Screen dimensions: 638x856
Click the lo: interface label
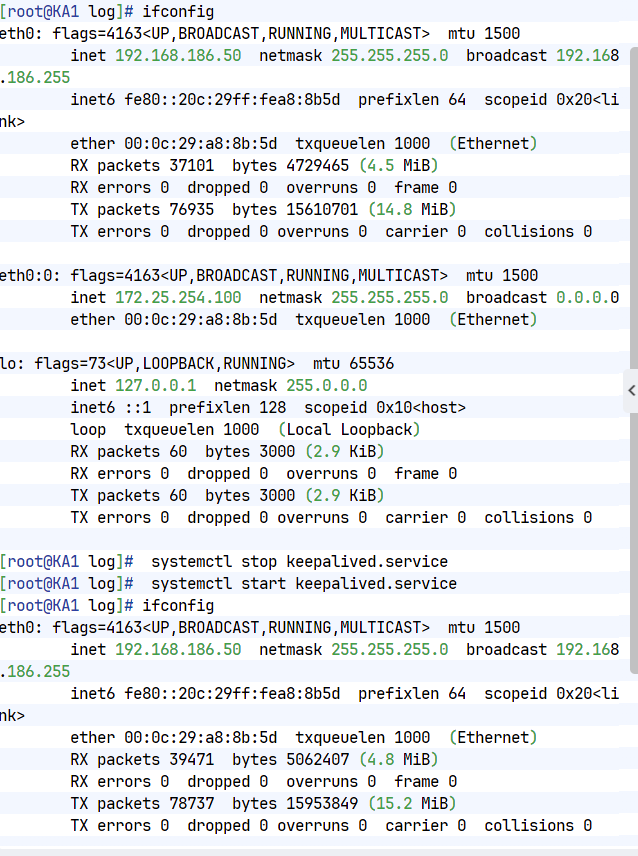tap(12, 364)
